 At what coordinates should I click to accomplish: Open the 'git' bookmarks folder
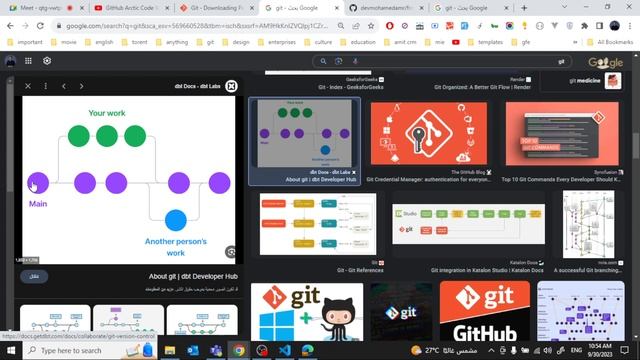(x=205, y=42)
